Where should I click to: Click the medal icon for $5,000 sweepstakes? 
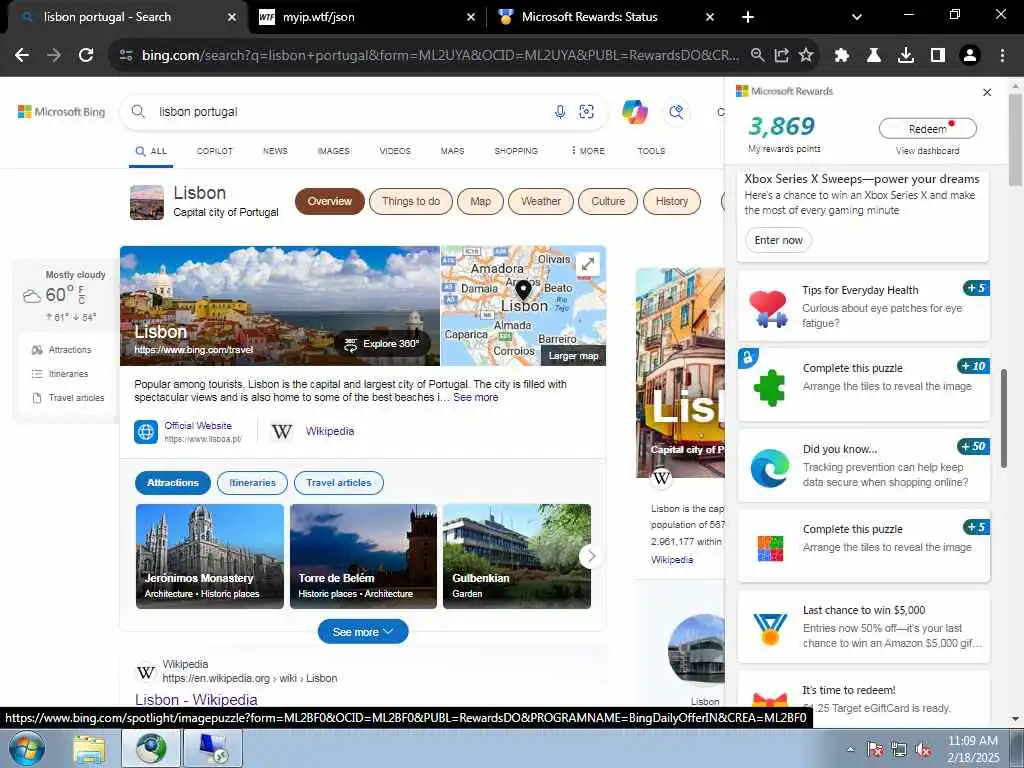click(769, 629)
